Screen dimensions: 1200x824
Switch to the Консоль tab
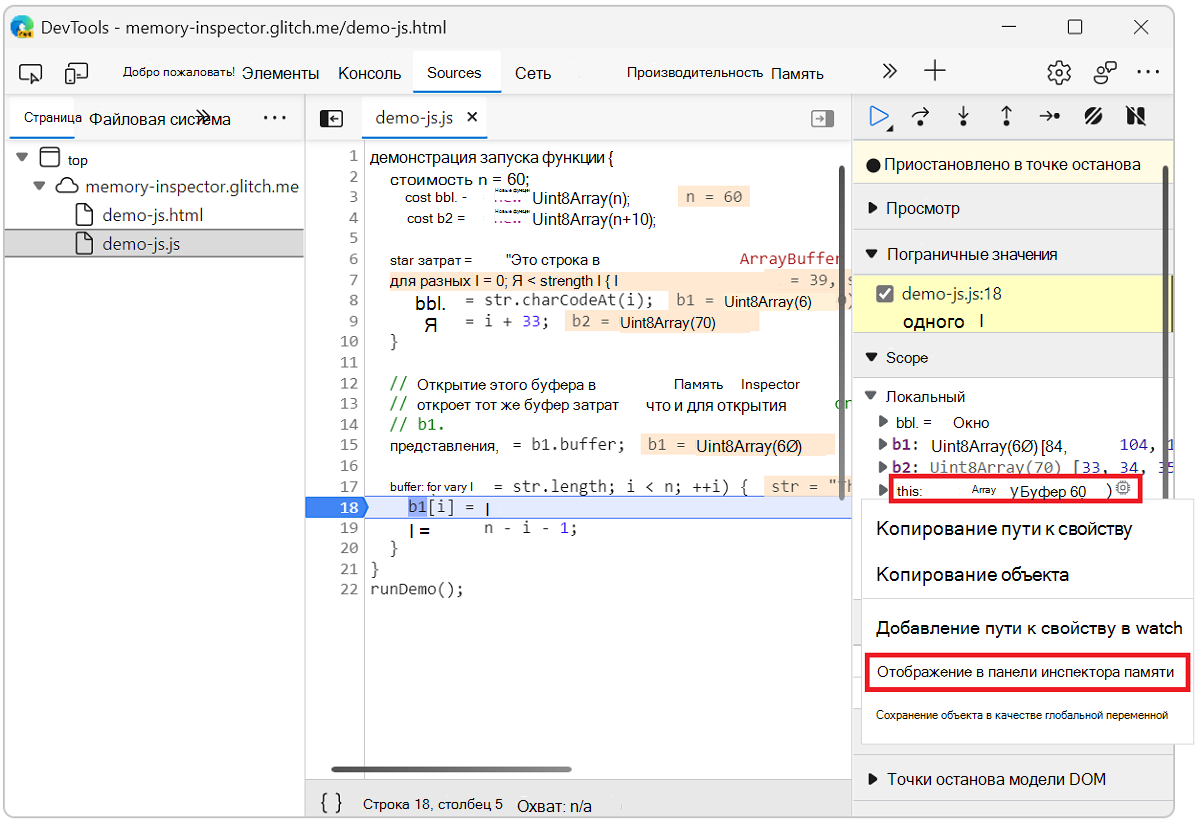tap(369, 73)
